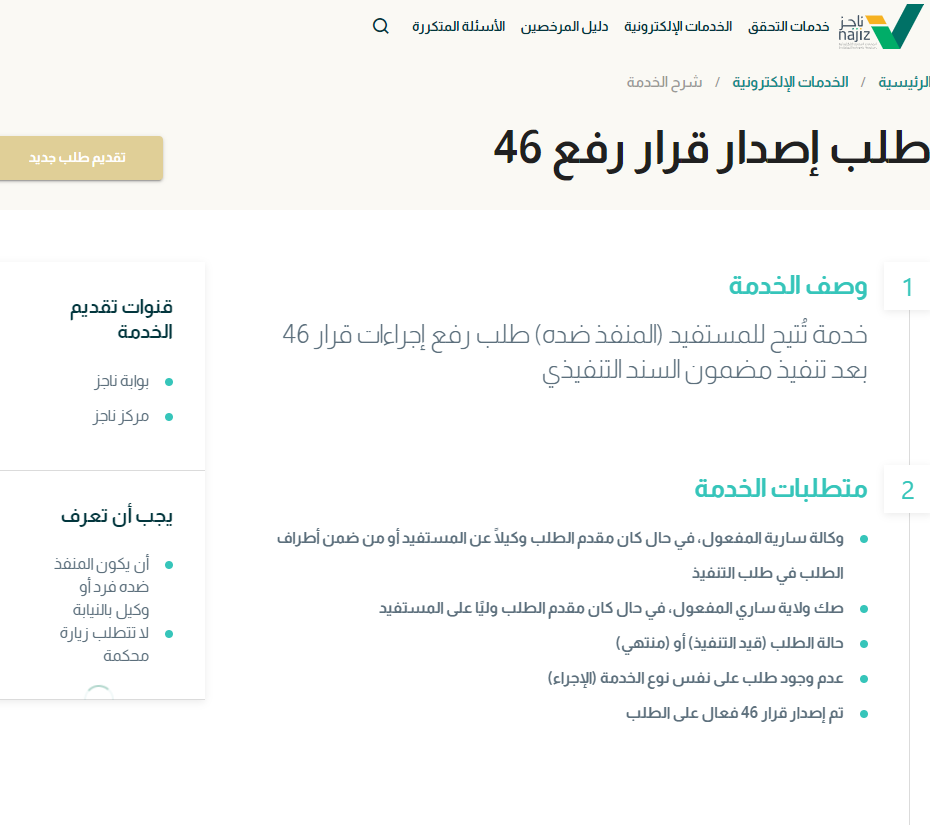Click the page title طلب إصدار قرار رفع 46
This screenshot has height=825, width=930.
pyautogui.click(x=711, y=148)
